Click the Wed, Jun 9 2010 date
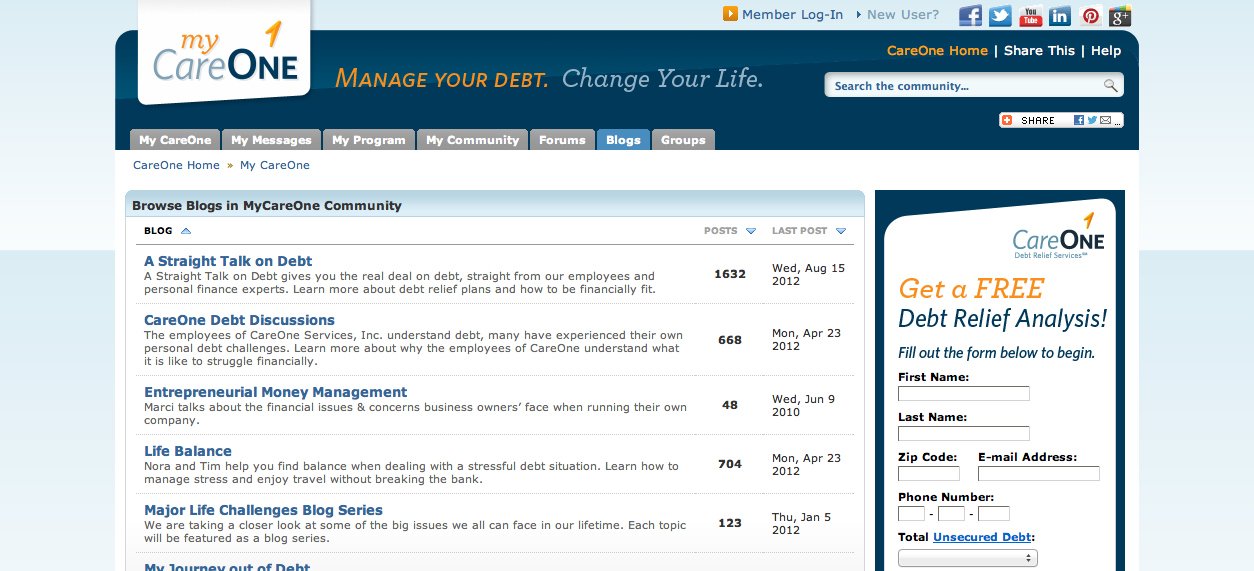Screen dimensions: 1254x571 click(x=803, y=405)
